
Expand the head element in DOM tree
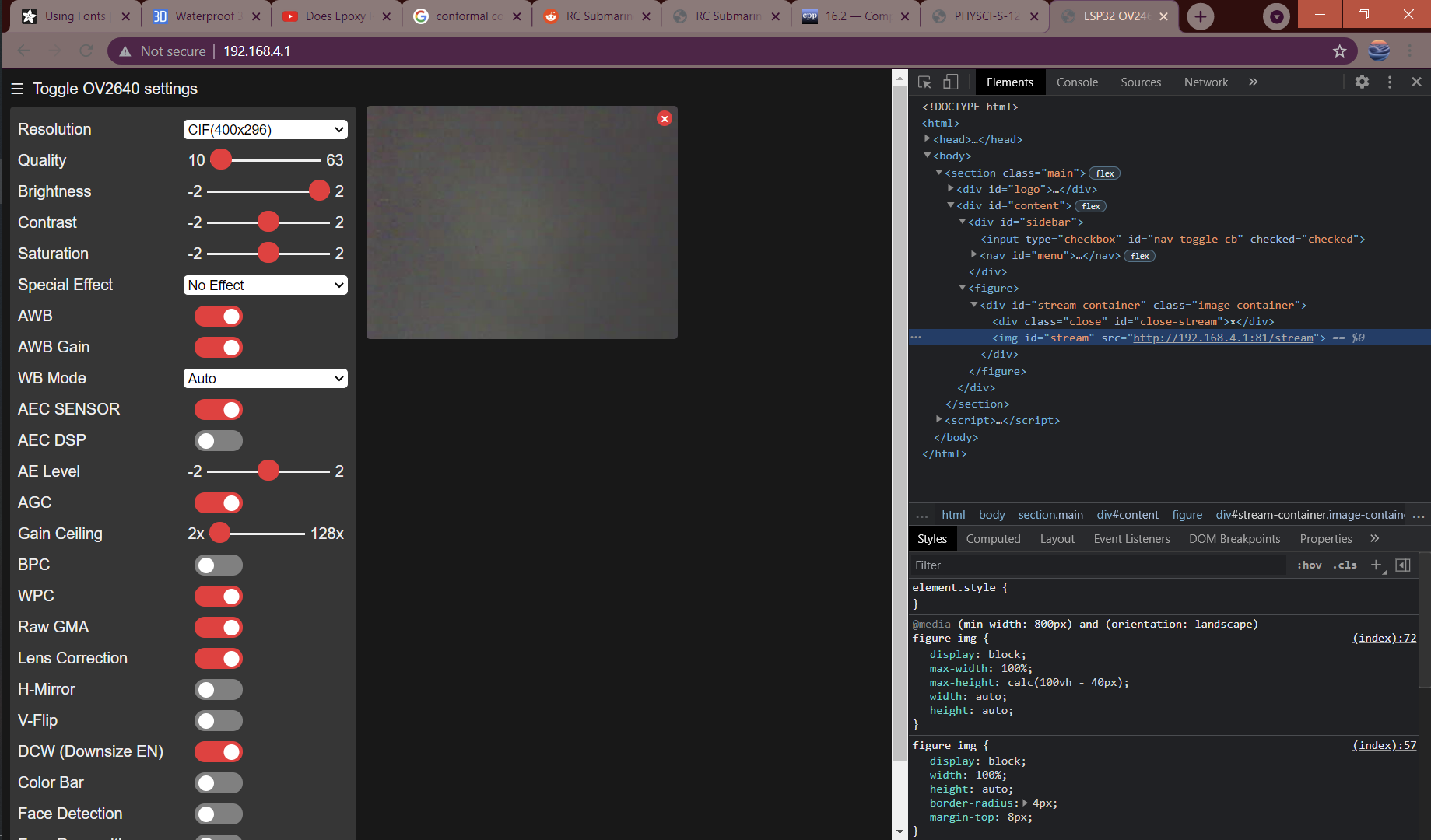coord(928,139)
